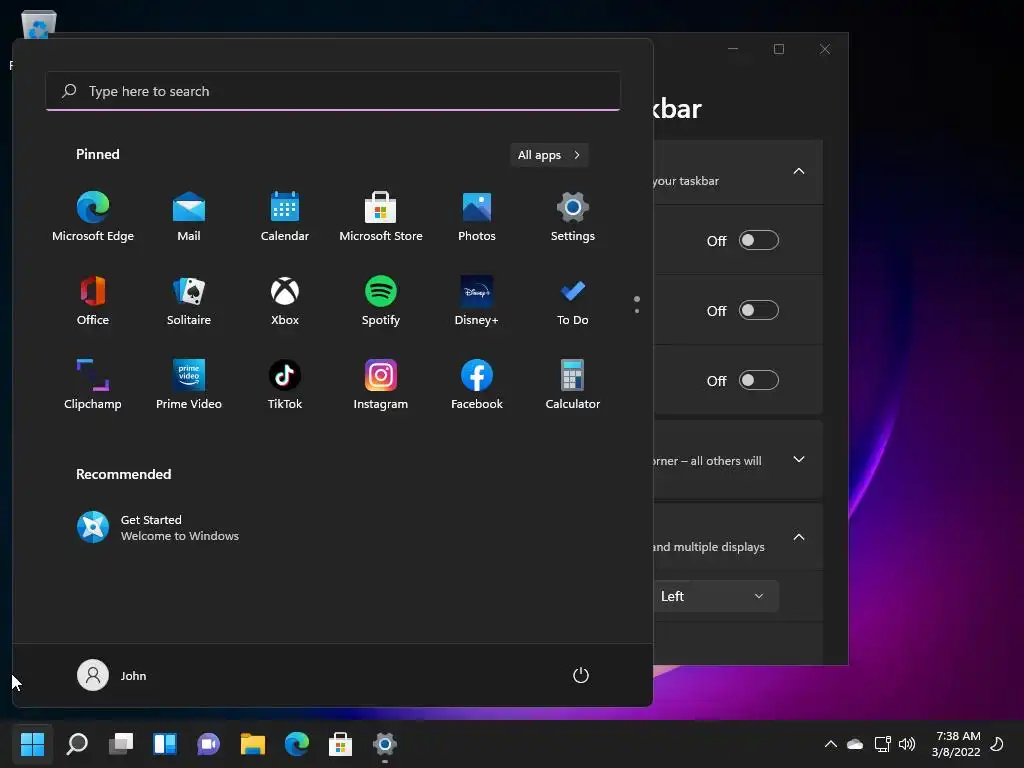Open the clock showing 7:38 AM
1024x768 pixels.
point(956,744)
